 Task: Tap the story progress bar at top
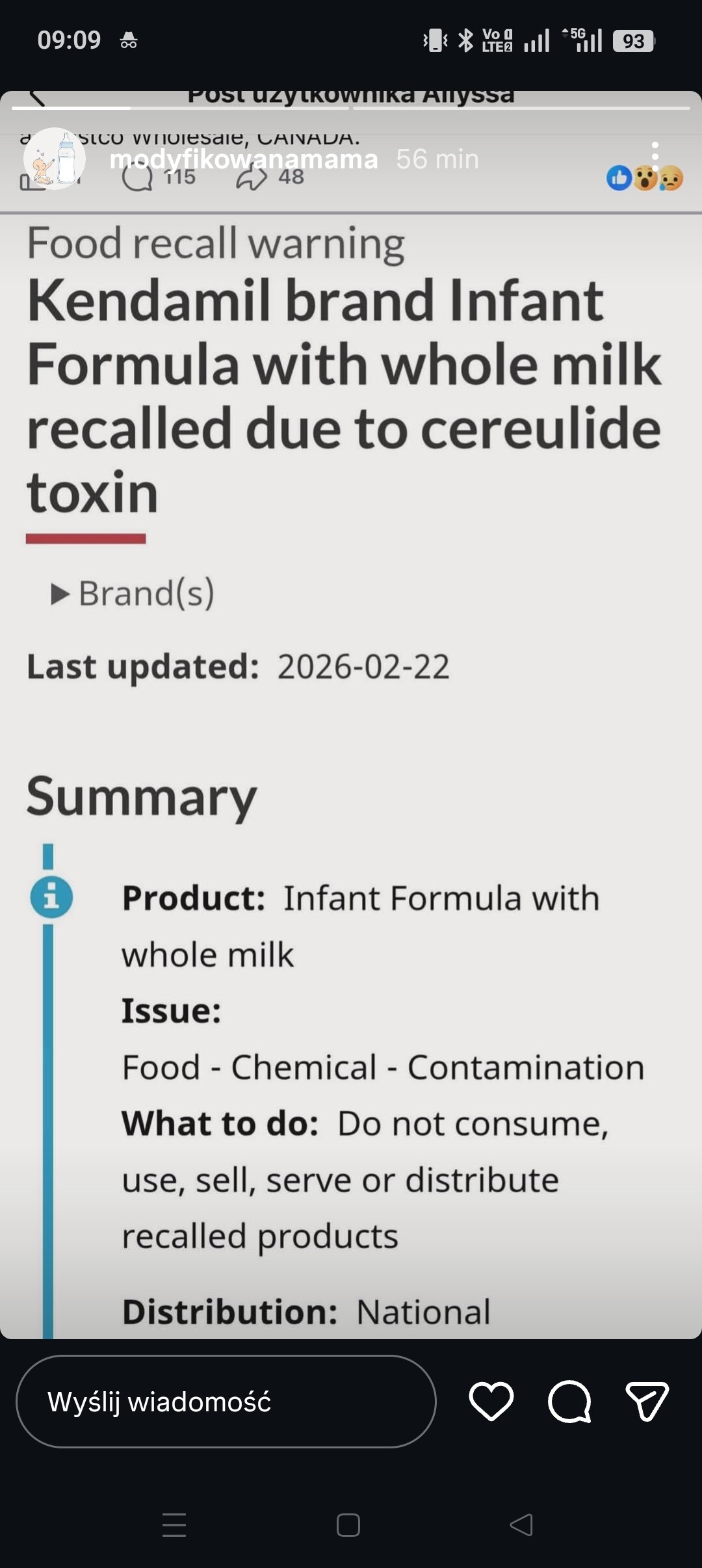(x=351, y=108)
